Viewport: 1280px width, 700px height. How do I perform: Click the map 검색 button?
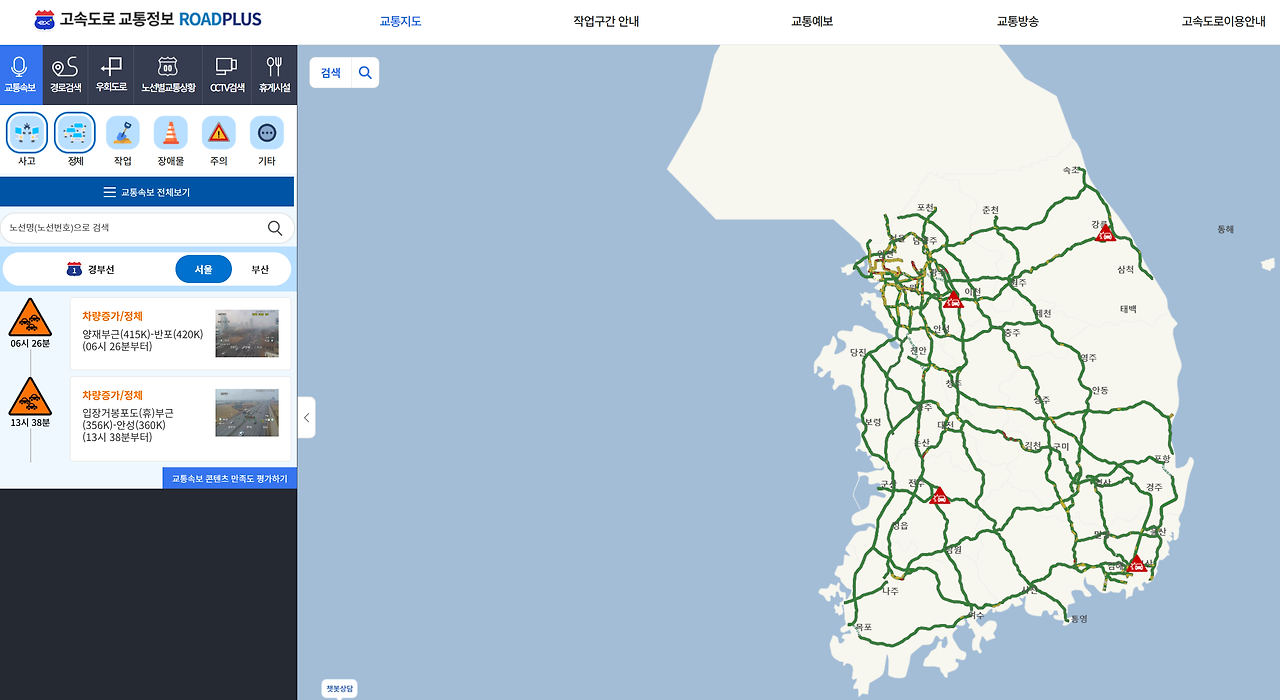pyautogui.click(x=331, y=72)
